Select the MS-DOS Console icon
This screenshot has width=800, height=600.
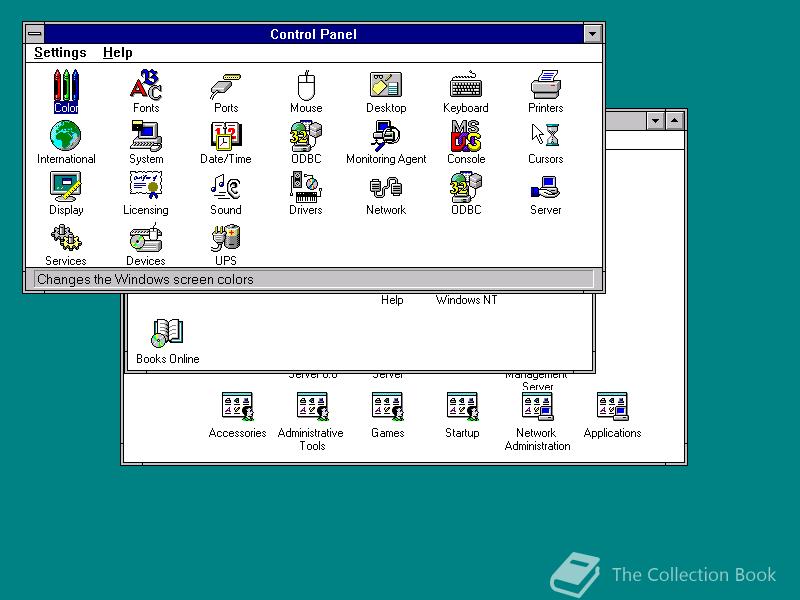coord(466,142)
